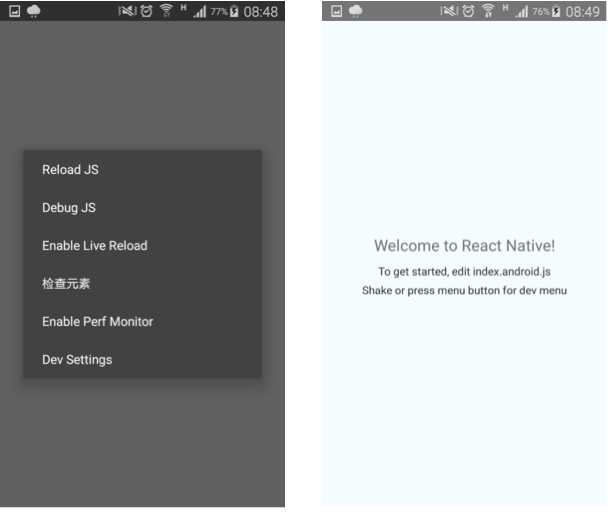Tap the 08:49 clock text
Image resolution: width=608 pixels, height=513 pixels.
coord(583,12)
